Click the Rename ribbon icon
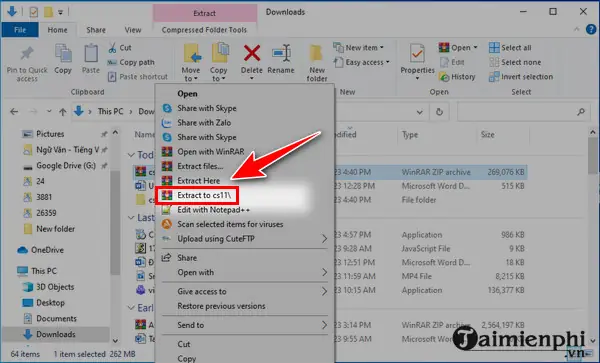 coord(281,53)
